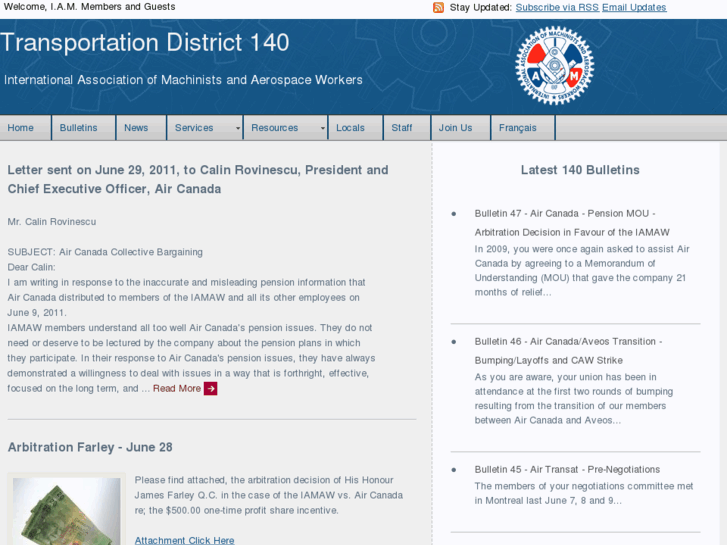
Task: Click the Join Us menu item
Action: point(455,128)
